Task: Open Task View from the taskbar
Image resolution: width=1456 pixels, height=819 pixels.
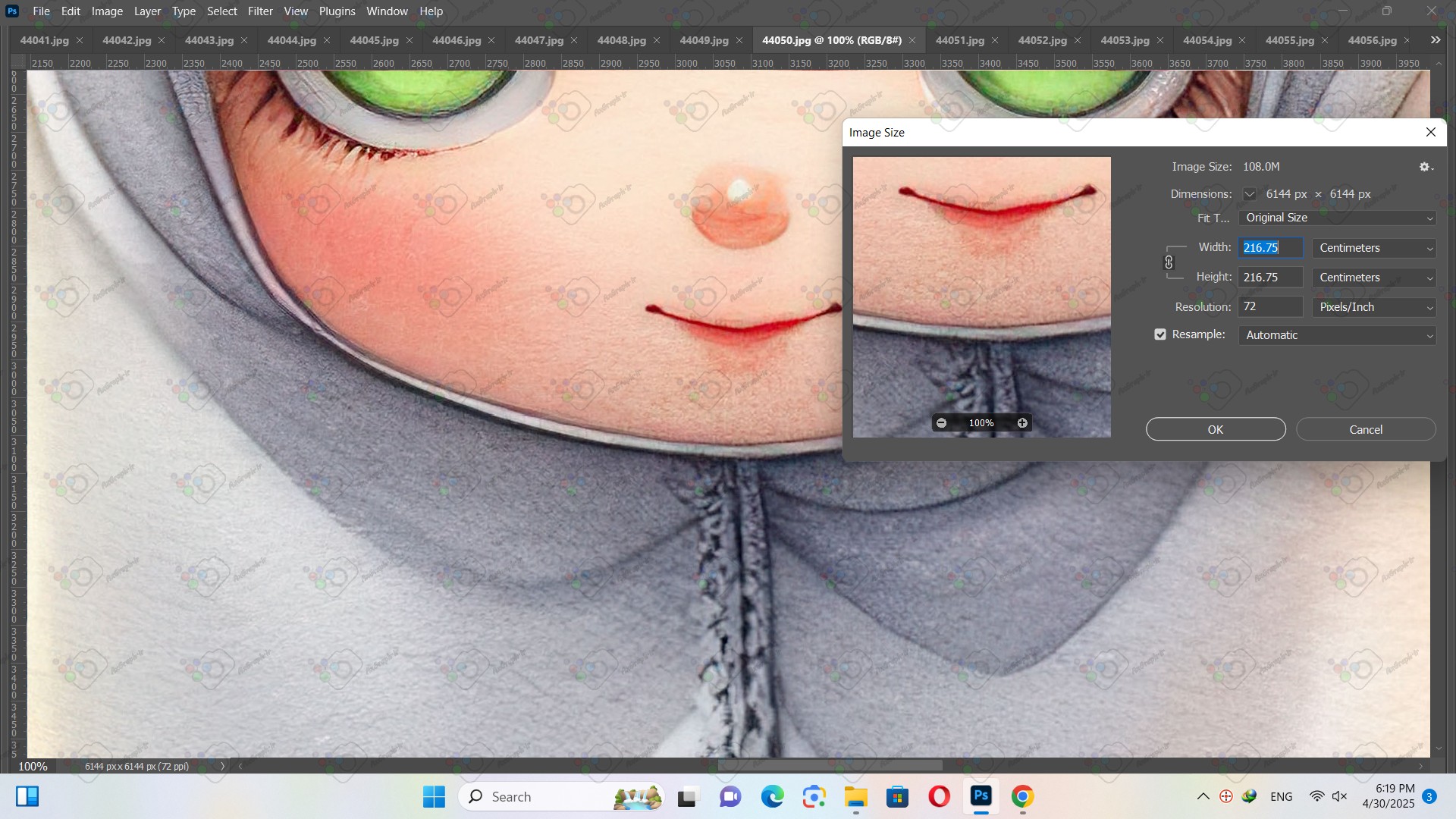Action: click(687, 797)
